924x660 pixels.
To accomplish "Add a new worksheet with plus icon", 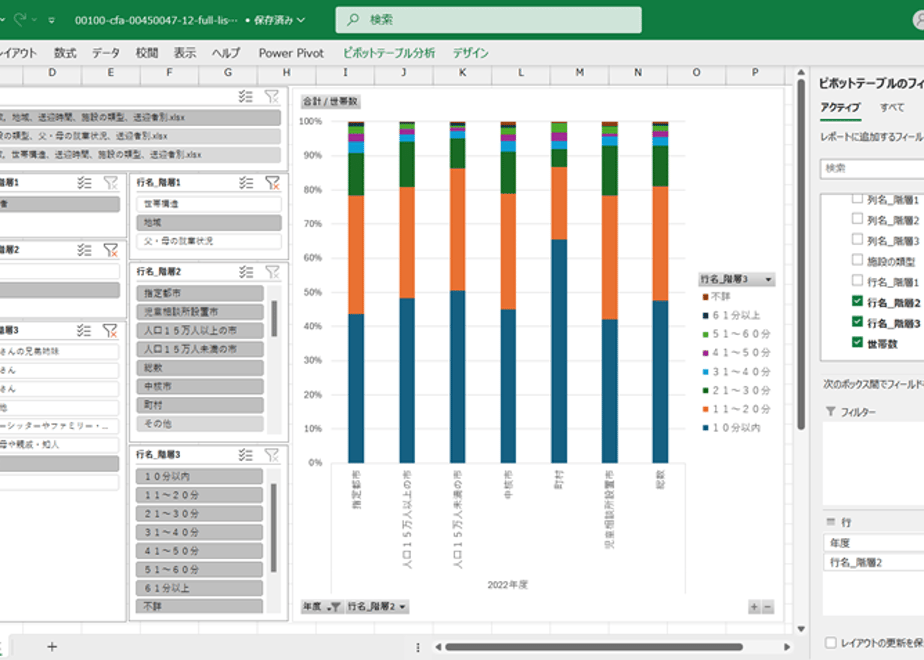I will (52, 646).
